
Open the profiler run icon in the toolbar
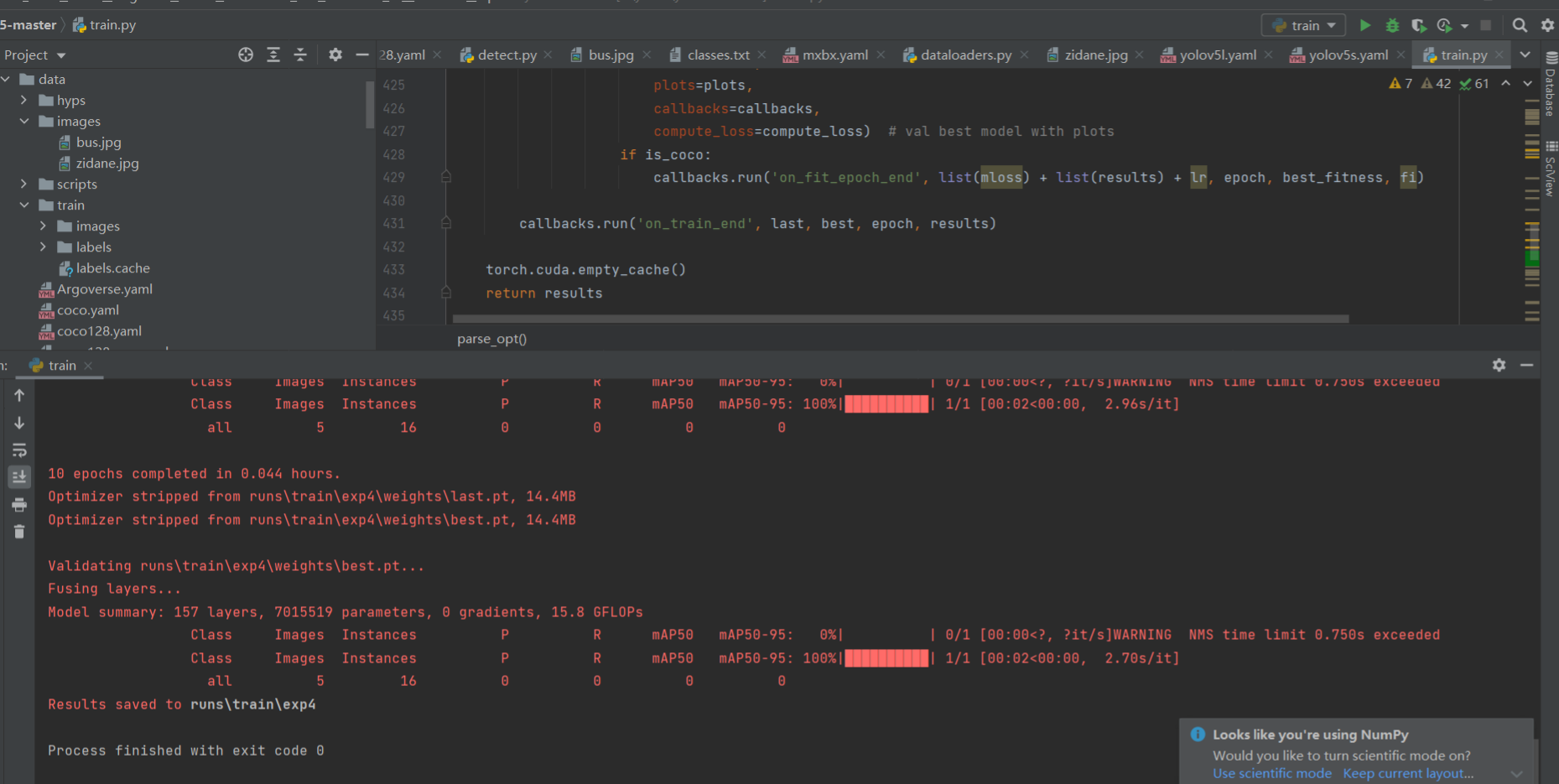click(x=1444, y=25)
